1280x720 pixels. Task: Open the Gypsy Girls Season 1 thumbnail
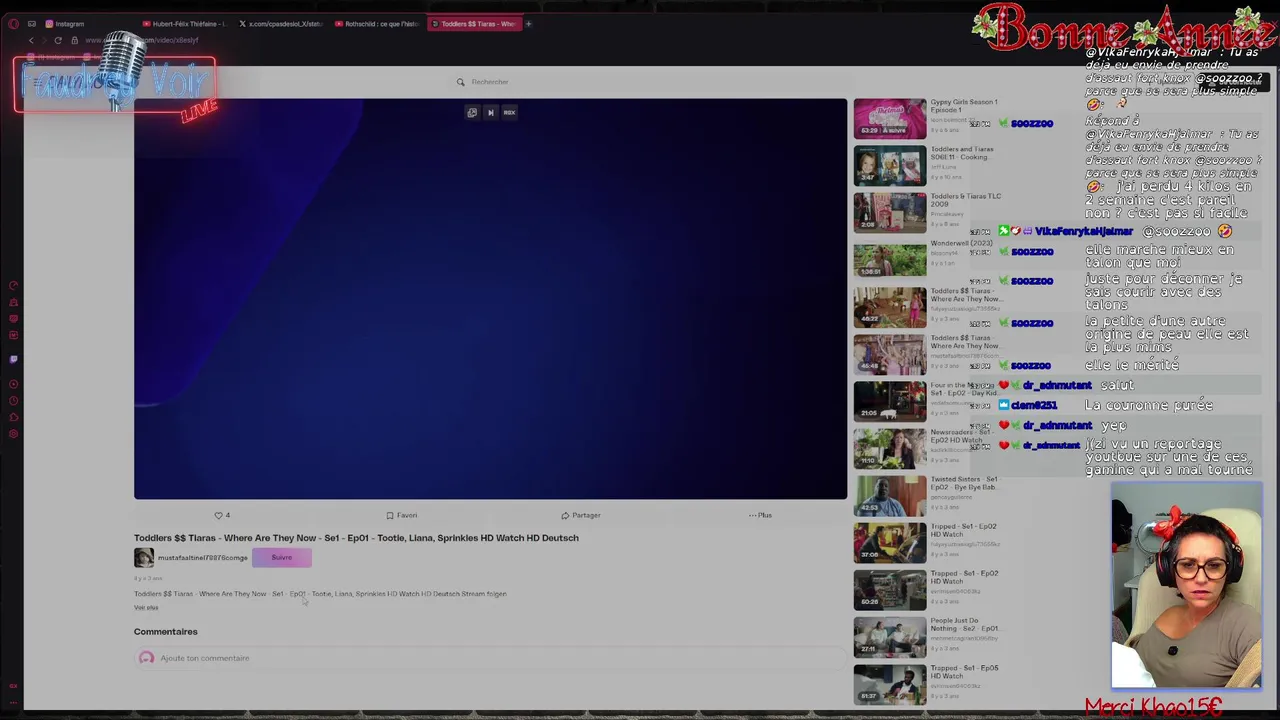(890, 118)
